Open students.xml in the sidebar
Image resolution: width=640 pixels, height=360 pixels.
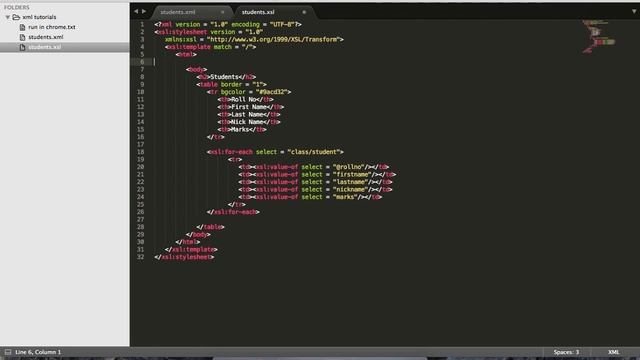(x=46, y=37)
